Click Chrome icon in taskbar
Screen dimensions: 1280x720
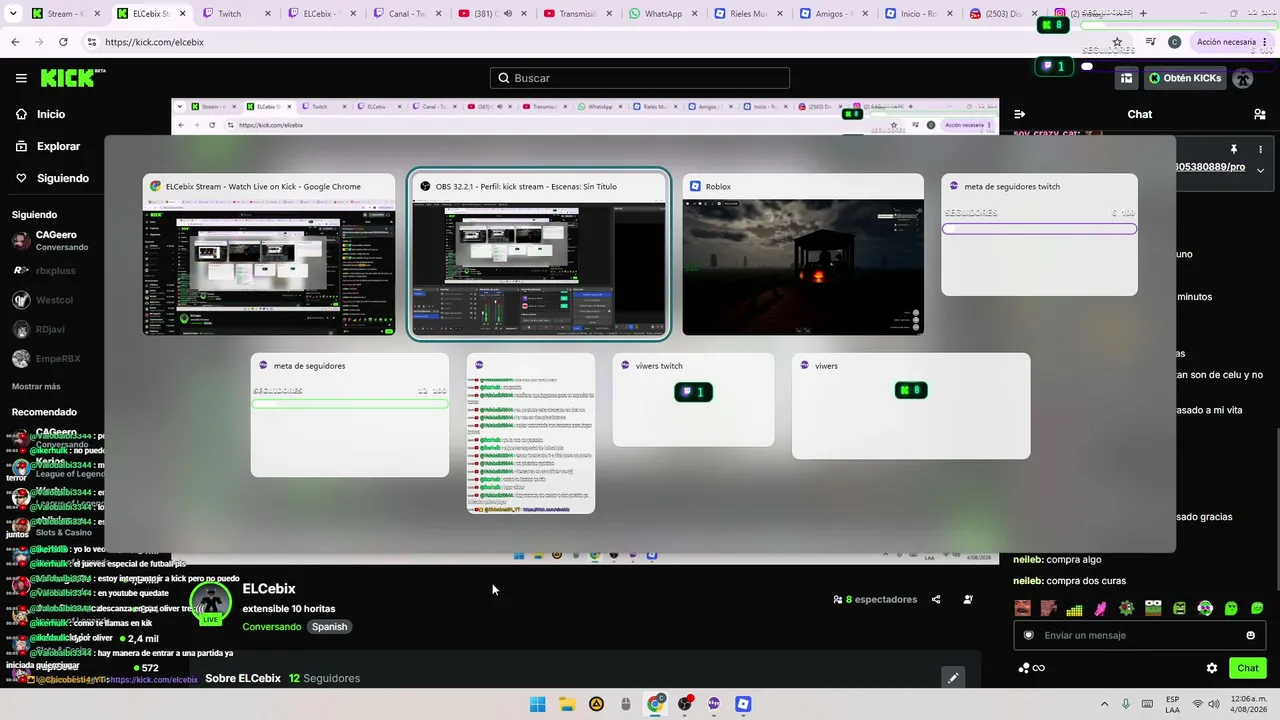pyautogui.click(x=655, y=704)
